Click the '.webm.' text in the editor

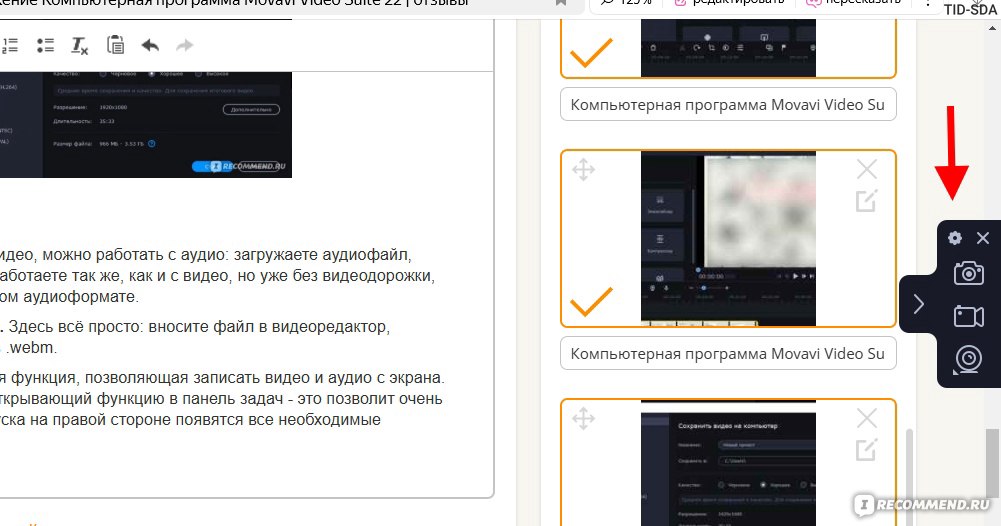(x=33, y=348)
